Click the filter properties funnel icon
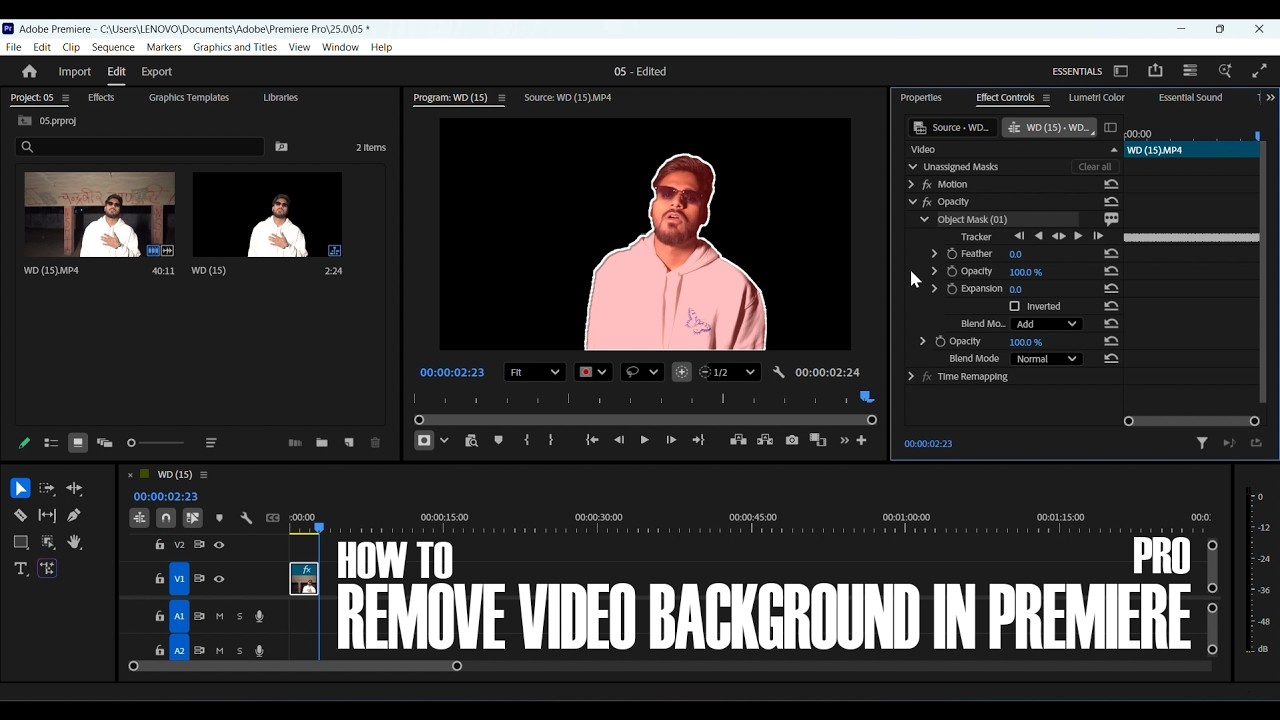Screen dimensions: 1280x720 click(x=1202, y=443)
